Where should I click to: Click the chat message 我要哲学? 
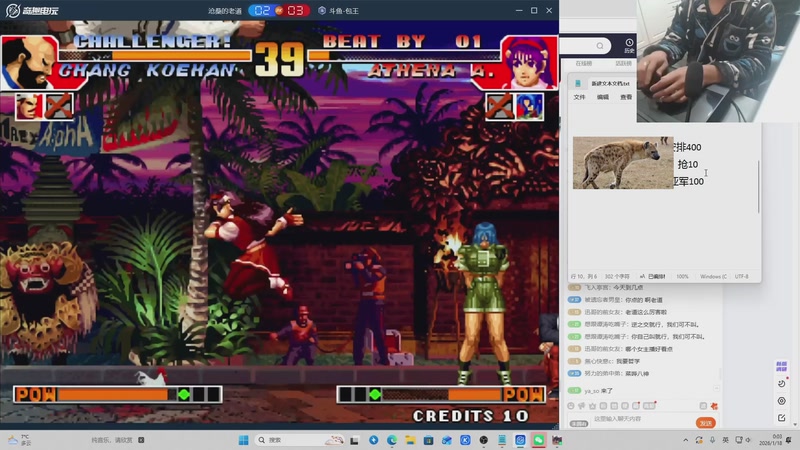[628, 361]
